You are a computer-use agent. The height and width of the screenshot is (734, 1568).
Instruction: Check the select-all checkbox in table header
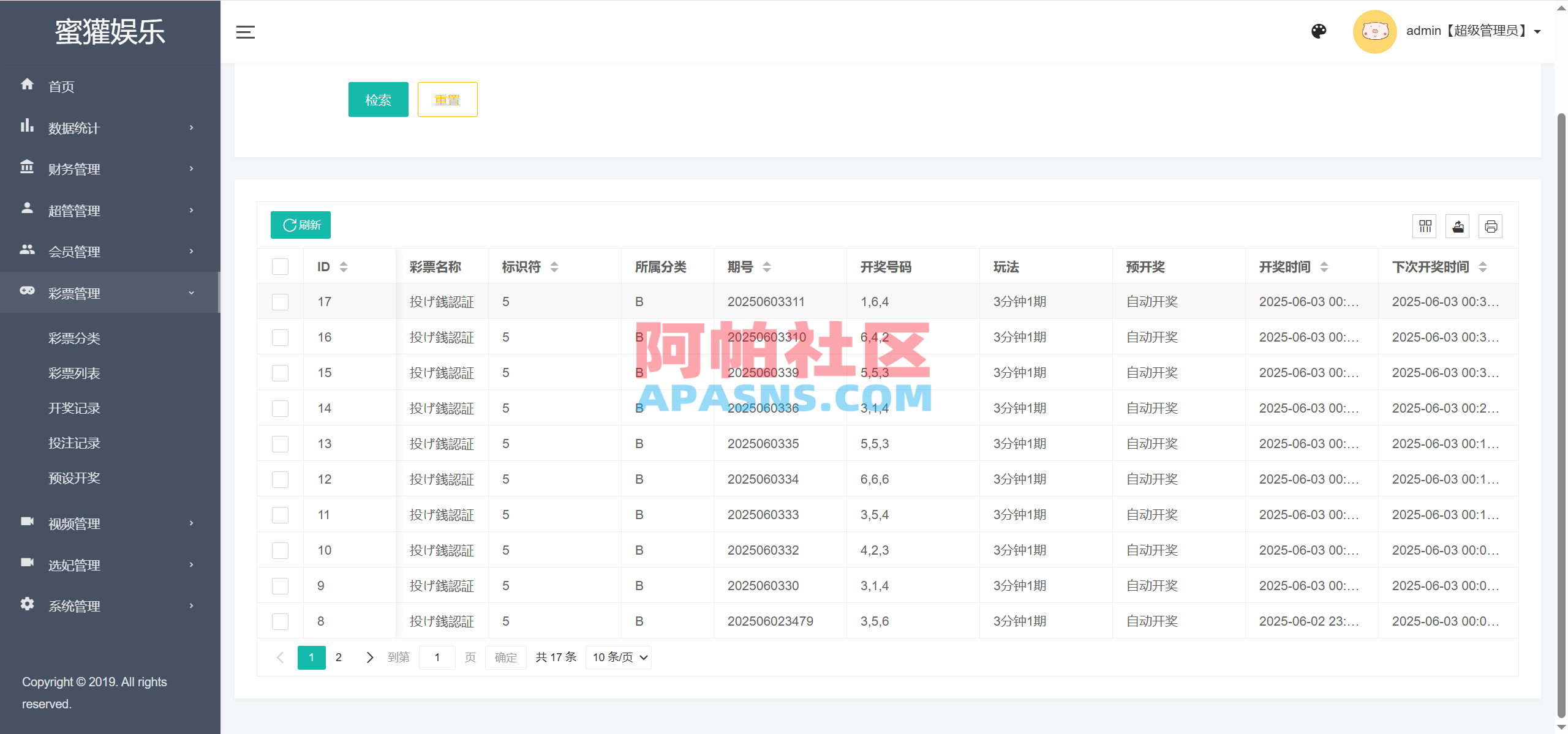[x=280, y=266]
